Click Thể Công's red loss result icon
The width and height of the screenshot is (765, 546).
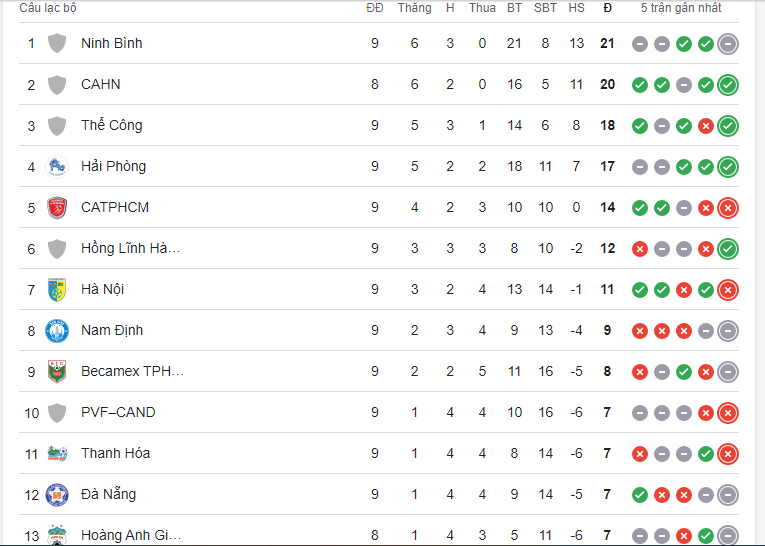click(x=706, y=126)
